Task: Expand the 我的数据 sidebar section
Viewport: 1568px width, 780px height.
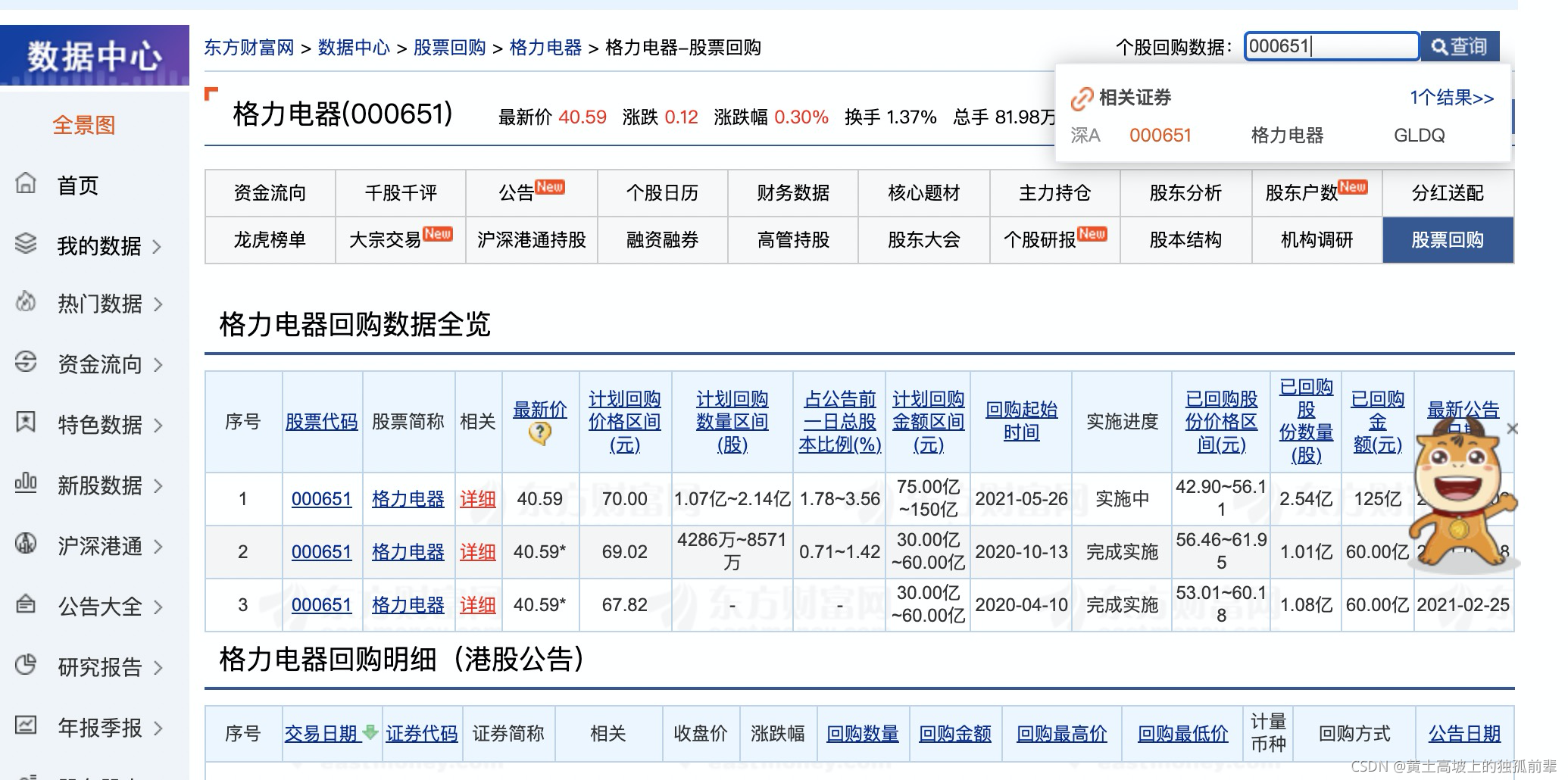Action: [x=157, y=246]
